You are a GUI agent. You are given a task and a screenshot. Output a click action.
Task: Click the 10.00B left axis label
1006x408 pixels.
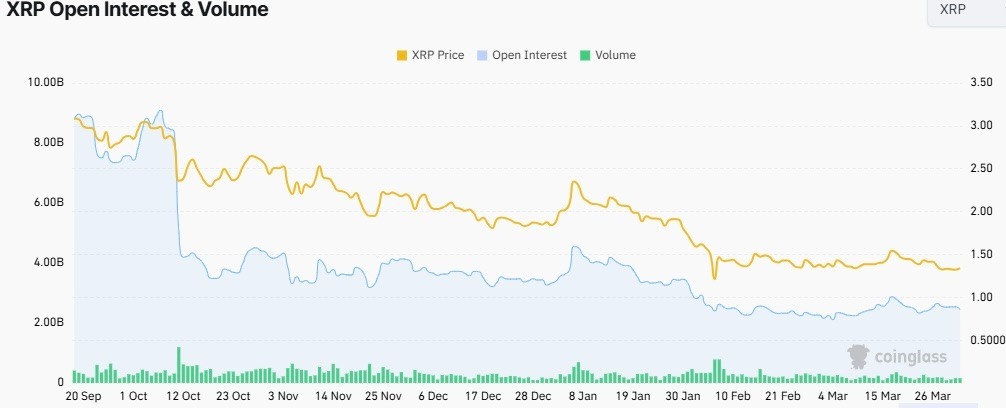tap(46, 82)
